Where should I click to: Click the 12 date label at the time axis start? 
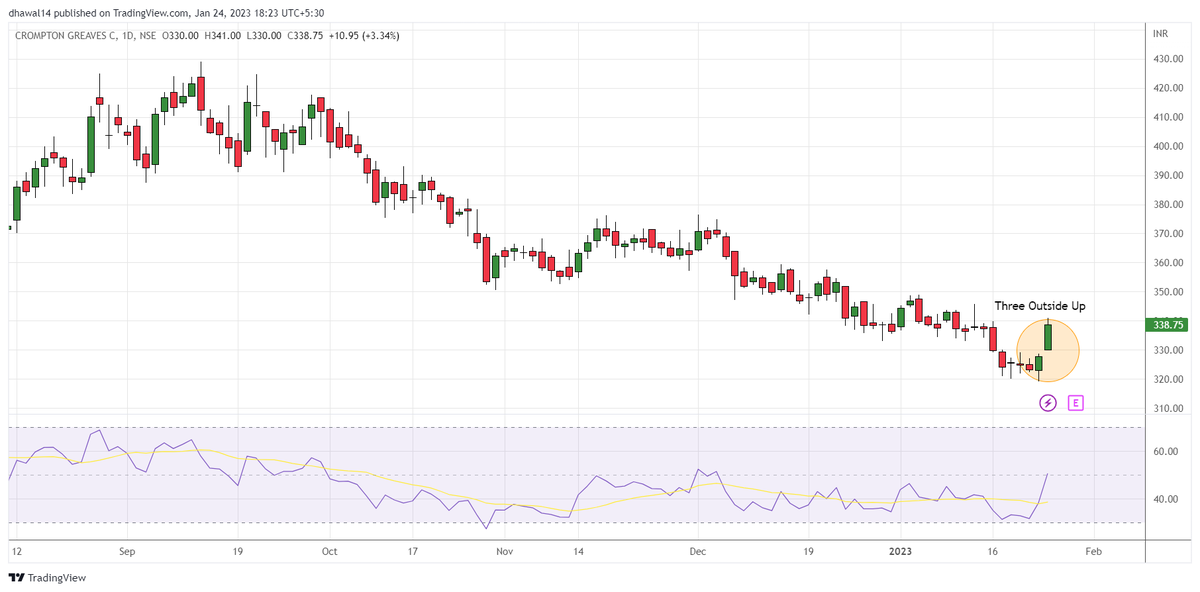pos(15,551)
